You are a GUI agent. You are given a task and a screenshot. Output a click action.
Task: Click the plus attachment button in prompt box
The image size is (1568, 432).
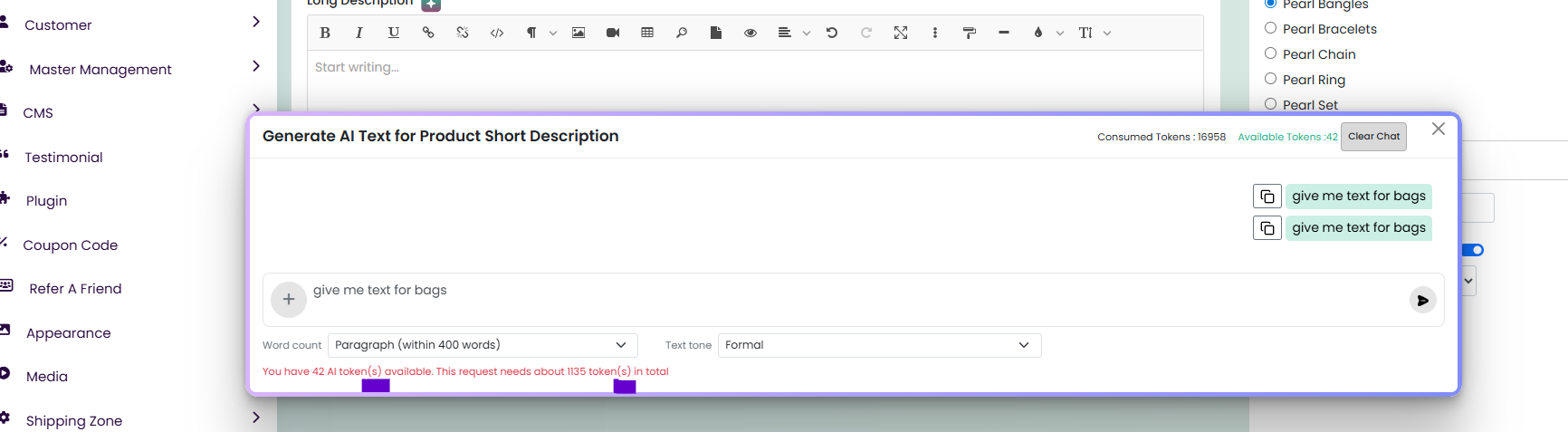(289, 299)
